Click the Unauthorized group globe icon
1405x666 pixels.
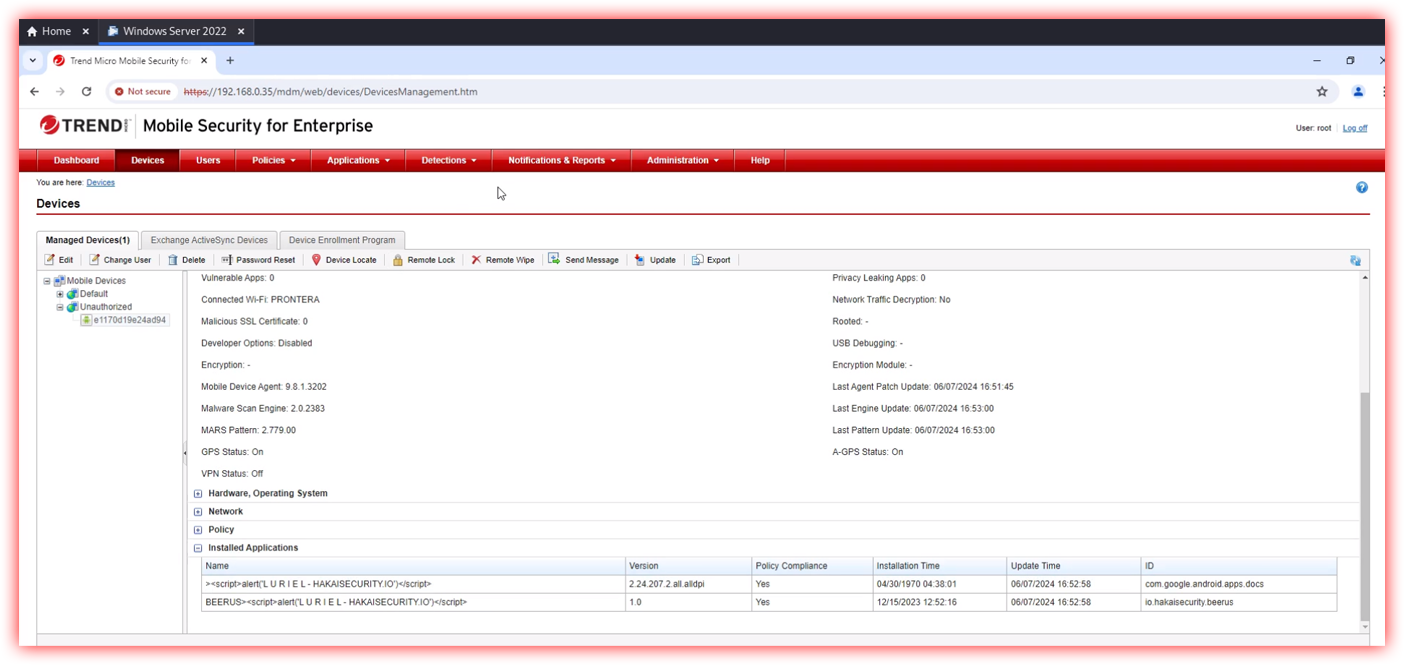[72, 307]
